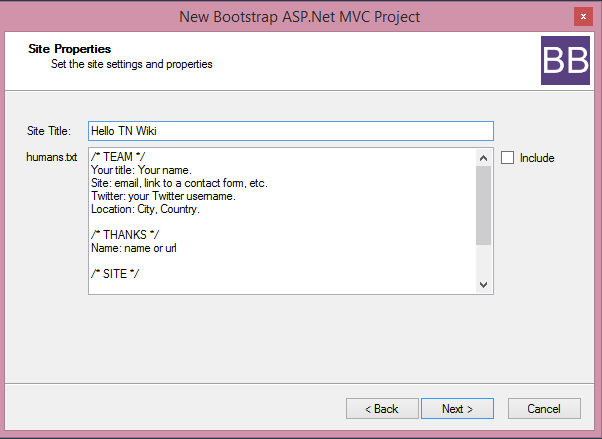Click the humans.txt scrollbar down arrow
602x439 pixels.
click(x=483, y=285)
